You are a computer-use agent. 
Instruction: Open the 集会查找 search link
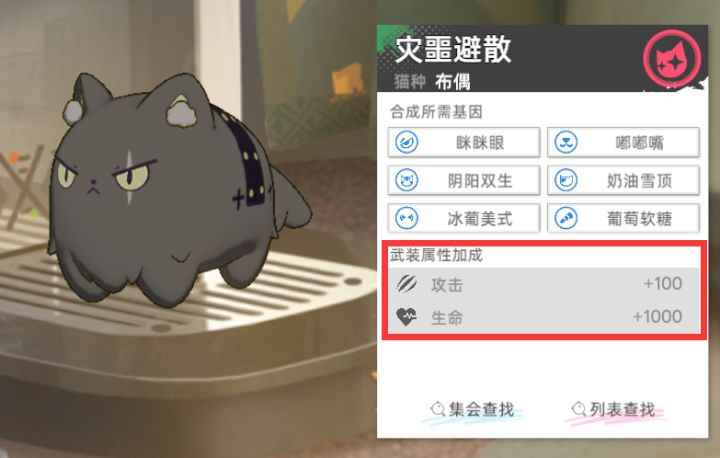(x=473, y=410)
